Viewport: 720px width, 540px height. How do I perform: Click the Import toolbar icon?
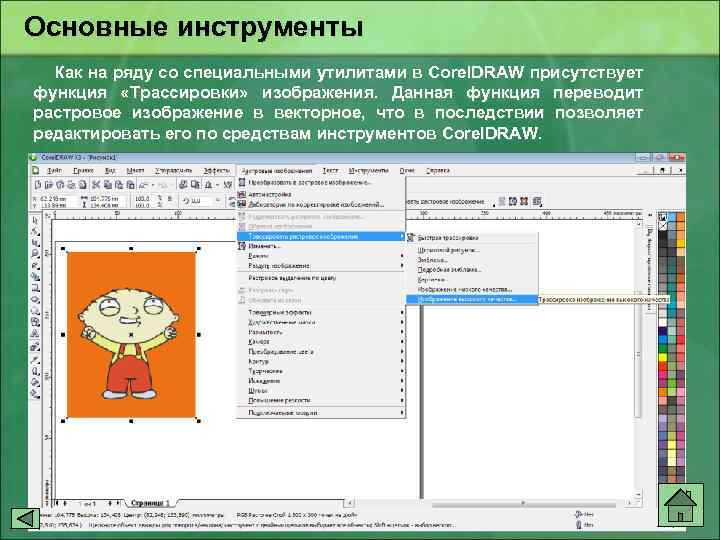183,185
